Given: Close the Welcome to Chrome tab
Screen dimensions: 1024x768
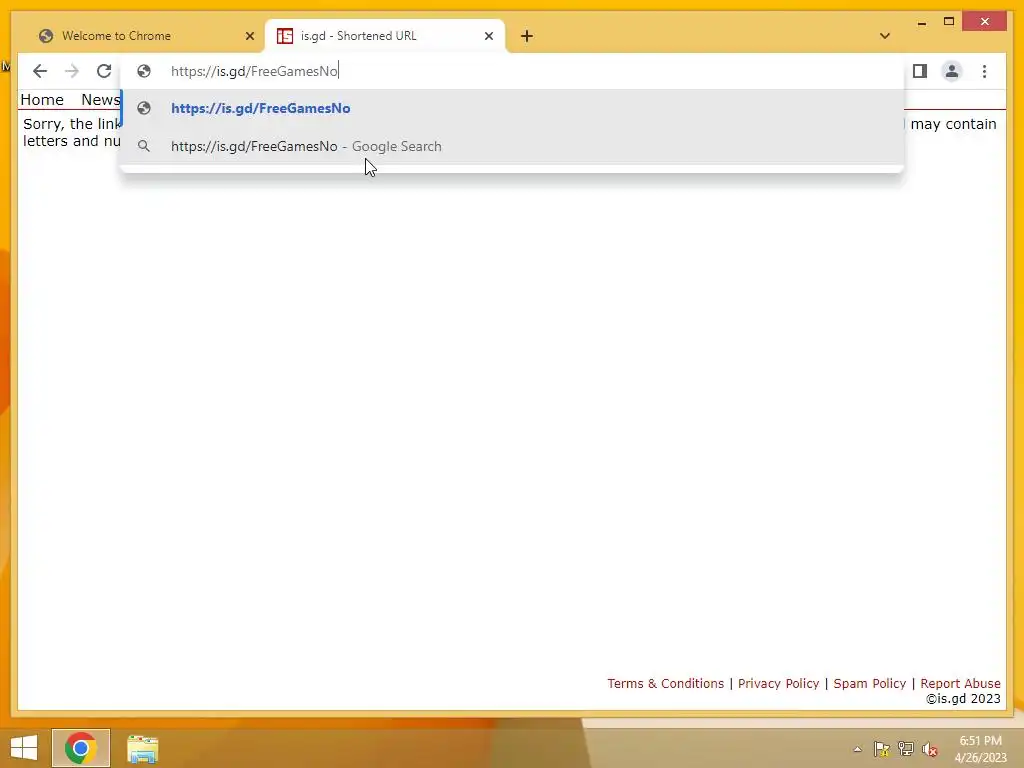Looking at the screenshot, I should point(249,36).
